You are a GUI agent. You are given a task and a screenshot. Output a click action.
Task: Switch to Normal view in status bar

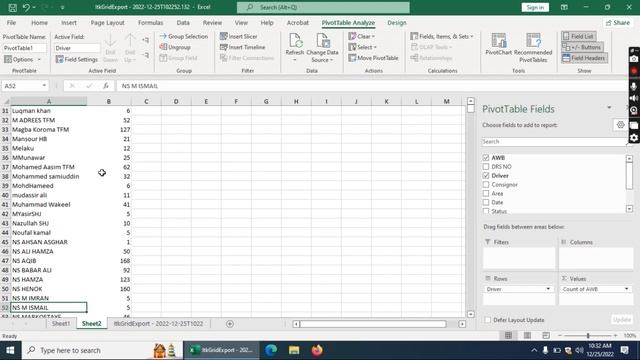point(508,336)
